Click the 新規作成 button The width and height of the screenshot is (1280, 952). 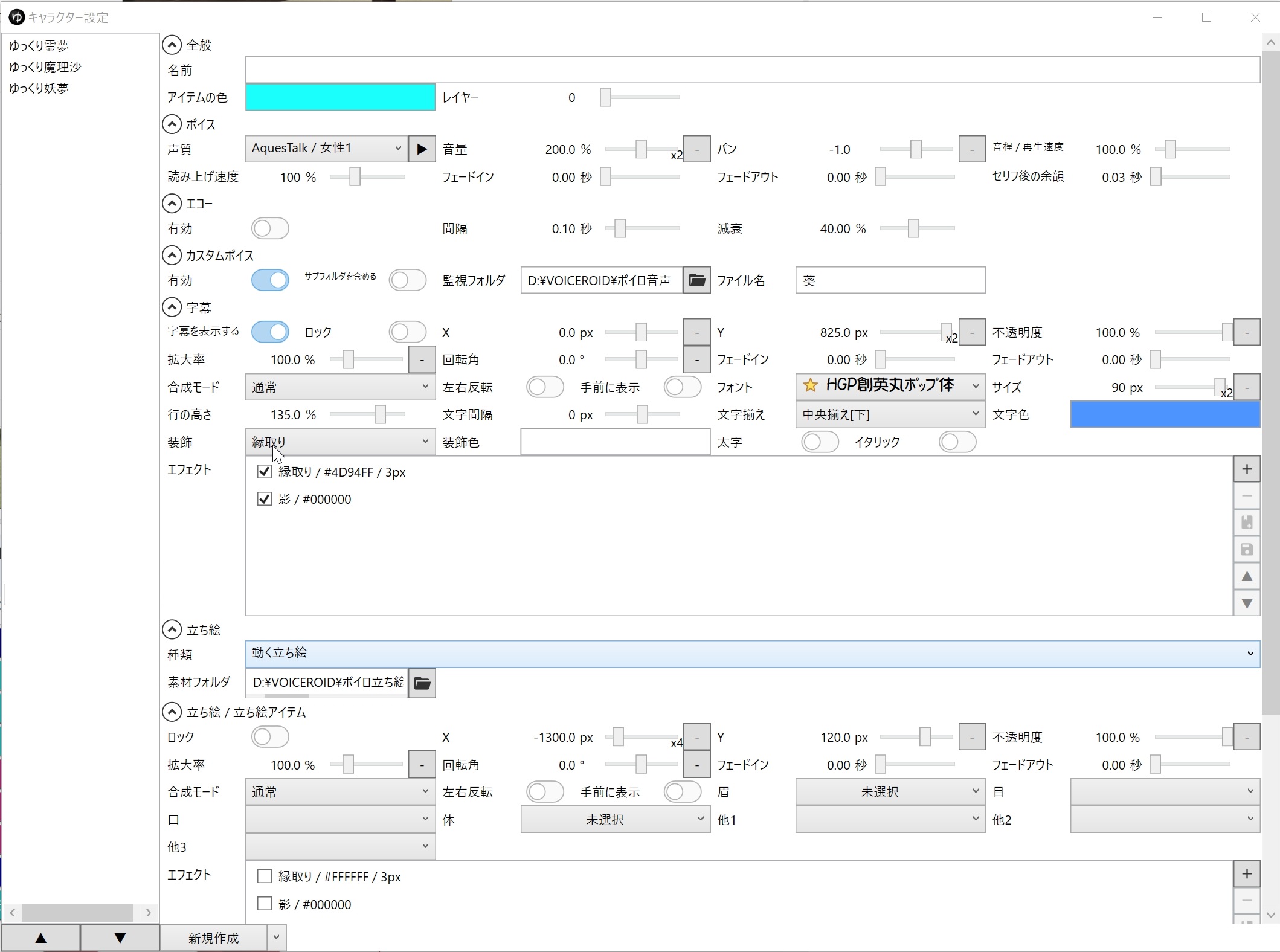tap(214, 938)
